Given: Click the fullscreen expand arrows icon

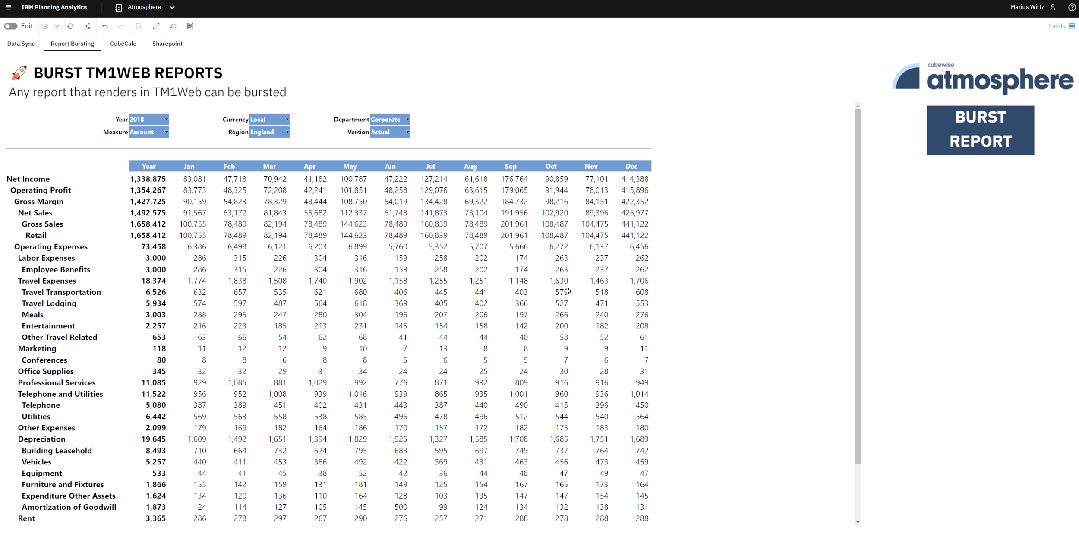Looking at the screenshot, I should [156, 26].
